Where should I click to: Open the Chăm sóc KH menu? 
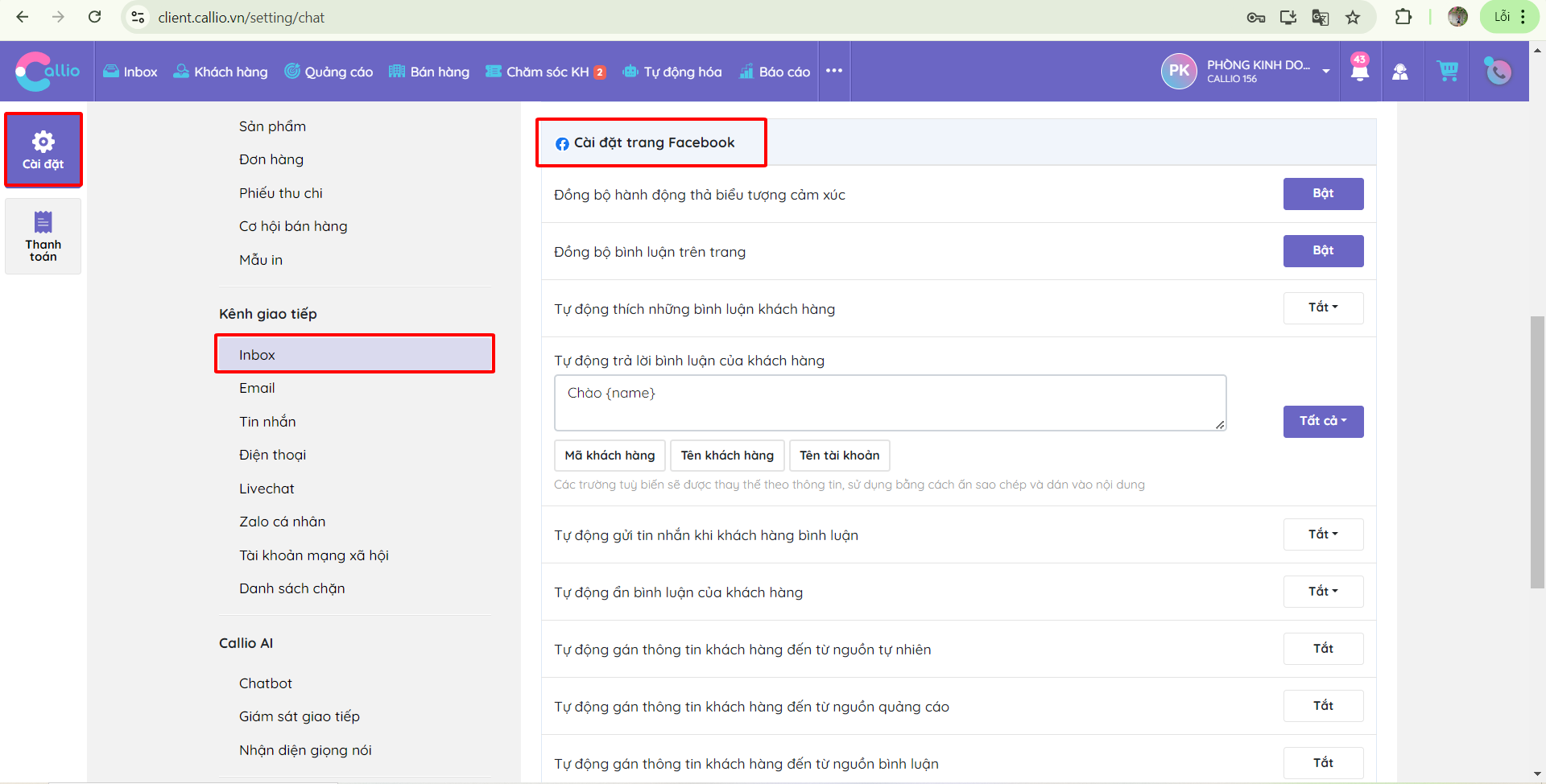(x=545, y=72)
